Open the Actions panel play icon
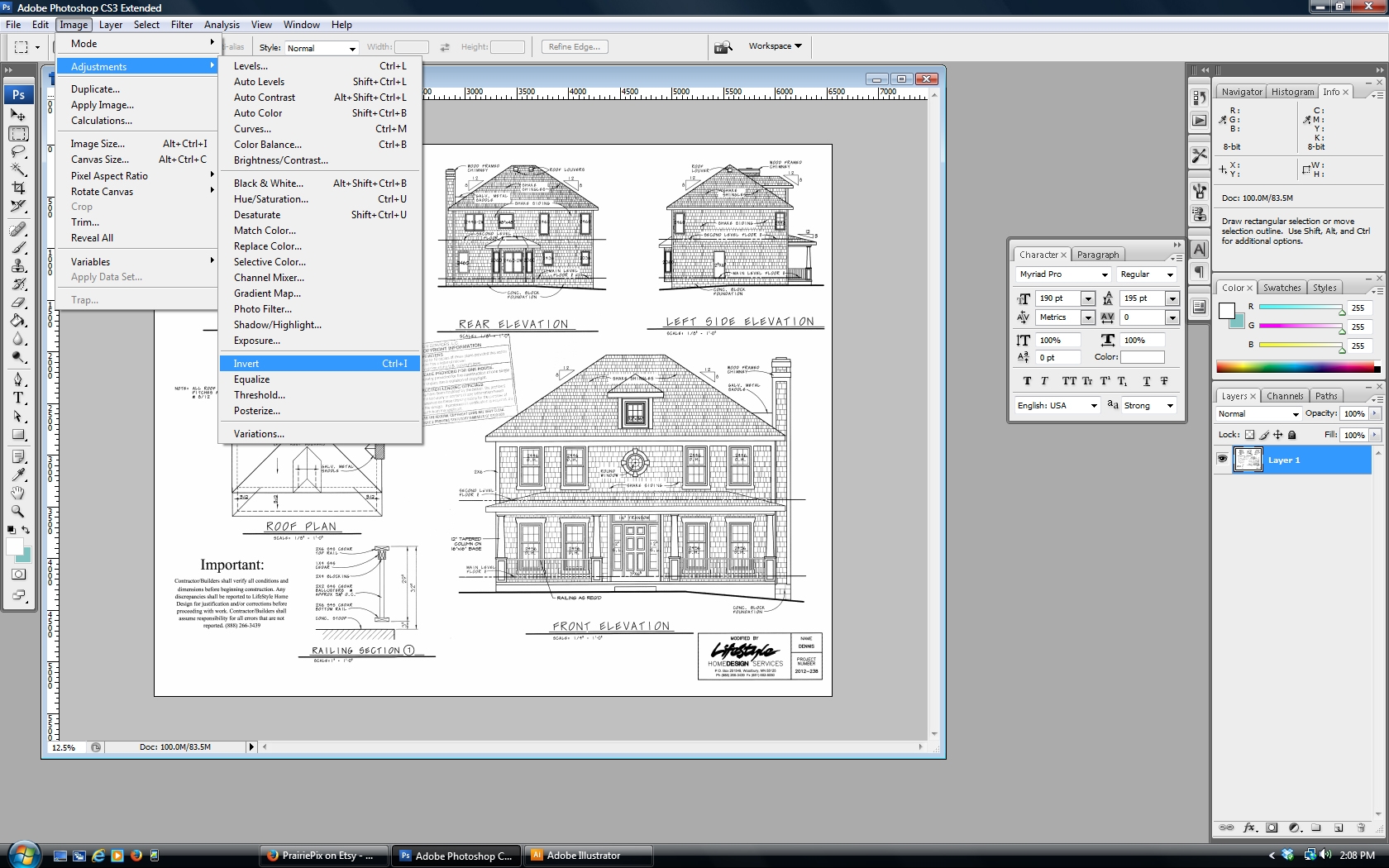Viewport: 1389px width, 868px height. tap(1199, 121)
